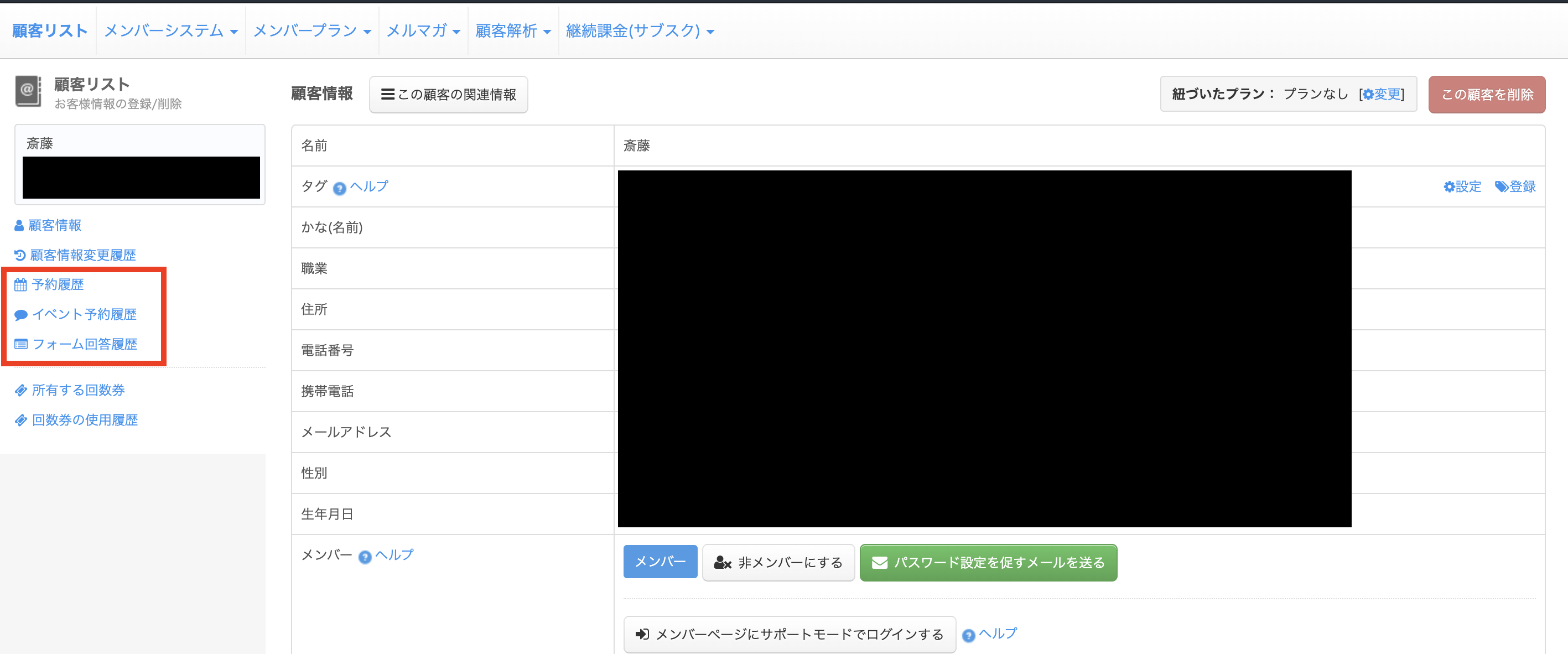
Task: Click the help icon next to support mode login
Action: pos(968,635)
